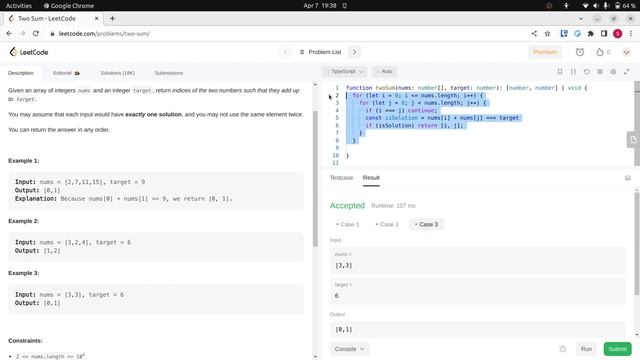Open the tab search chevron dropdown

[x=581, y=18]
